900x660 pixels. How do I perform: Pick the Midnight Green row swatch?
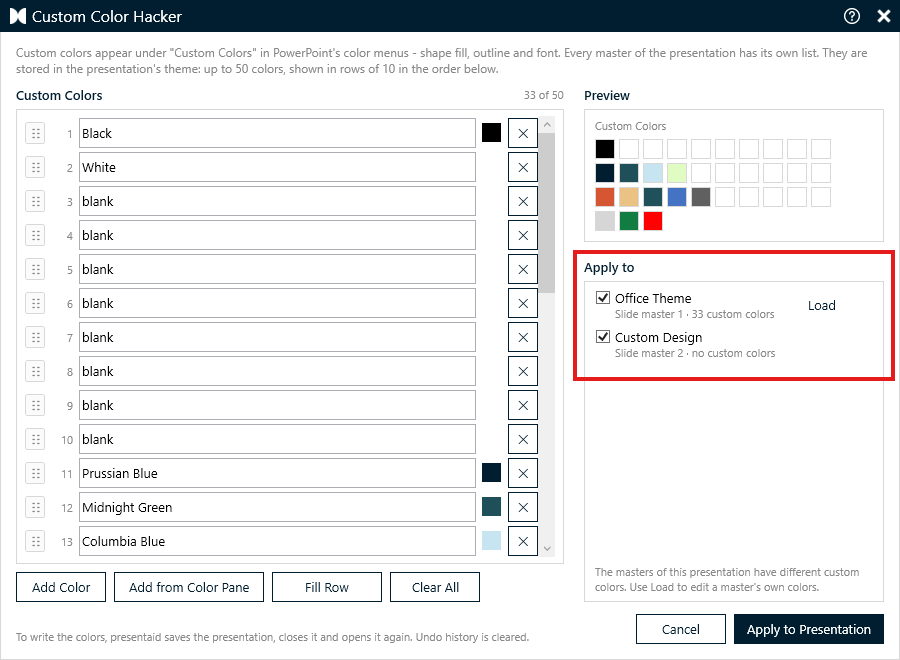point(491,507)
